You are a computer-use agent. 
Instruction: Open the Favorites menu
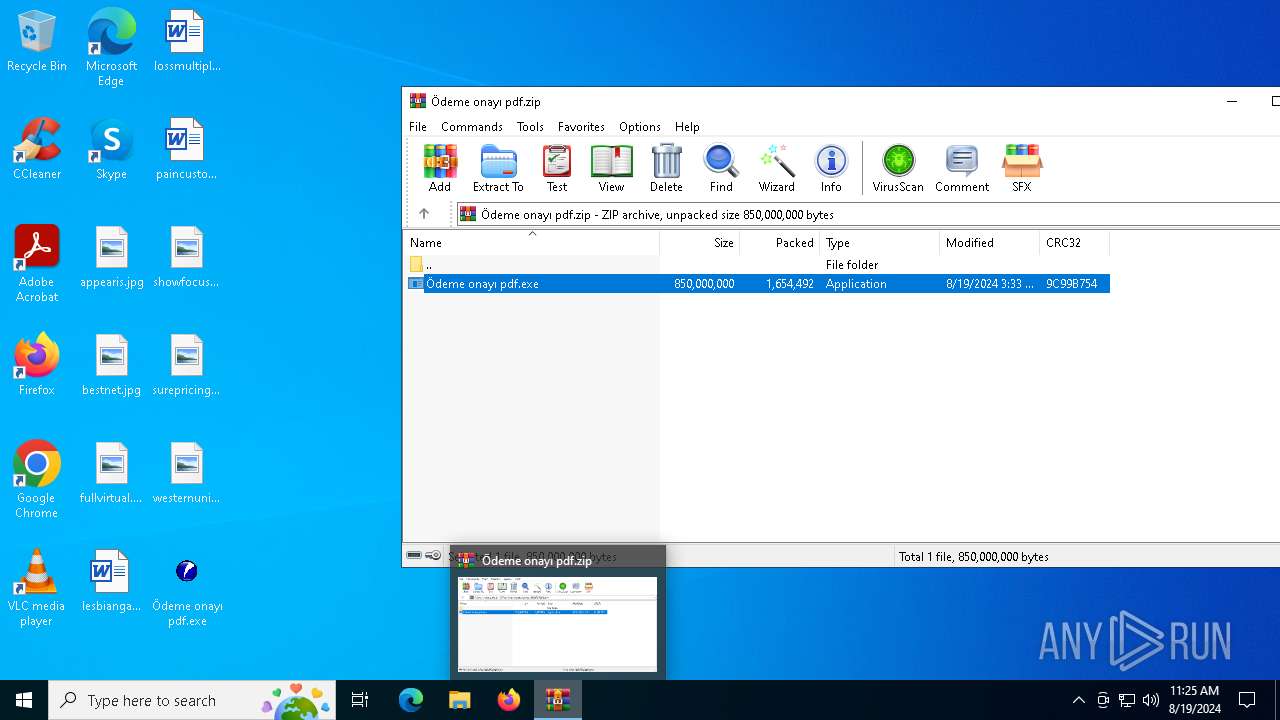[581, 127]
